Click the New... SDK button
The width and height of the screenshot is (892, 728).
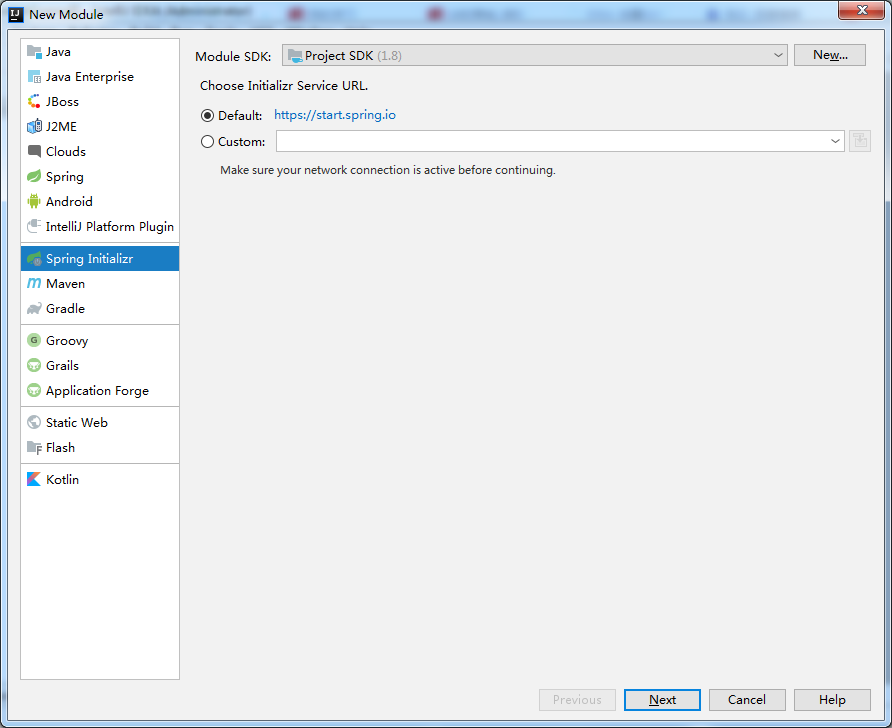(x=829, y=55)
